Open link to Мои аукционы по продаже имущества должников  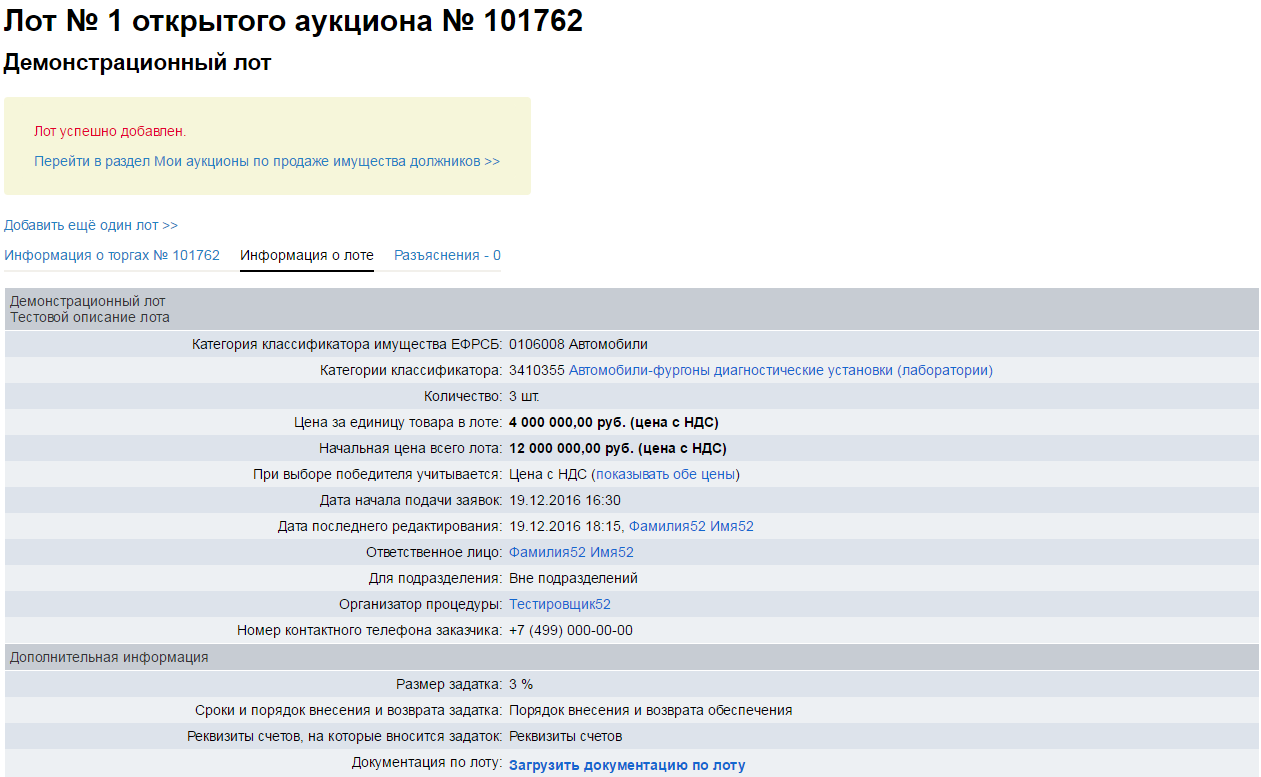point(267,161)
